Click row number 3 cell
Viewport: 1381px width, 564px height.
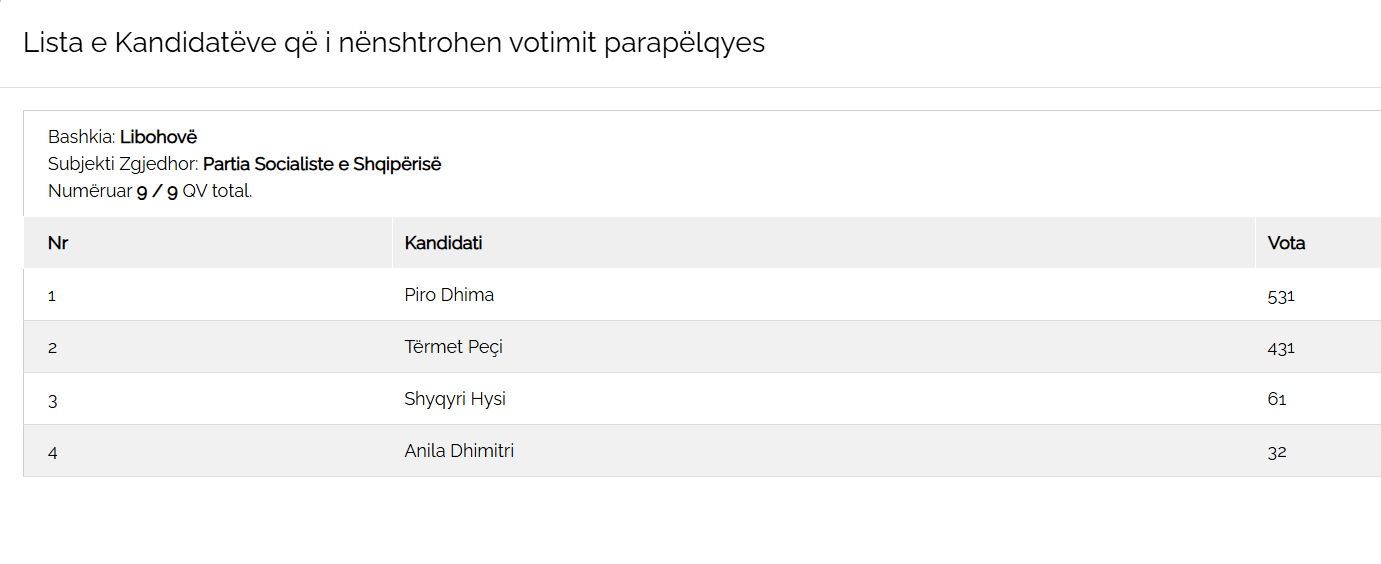point(52,400)
